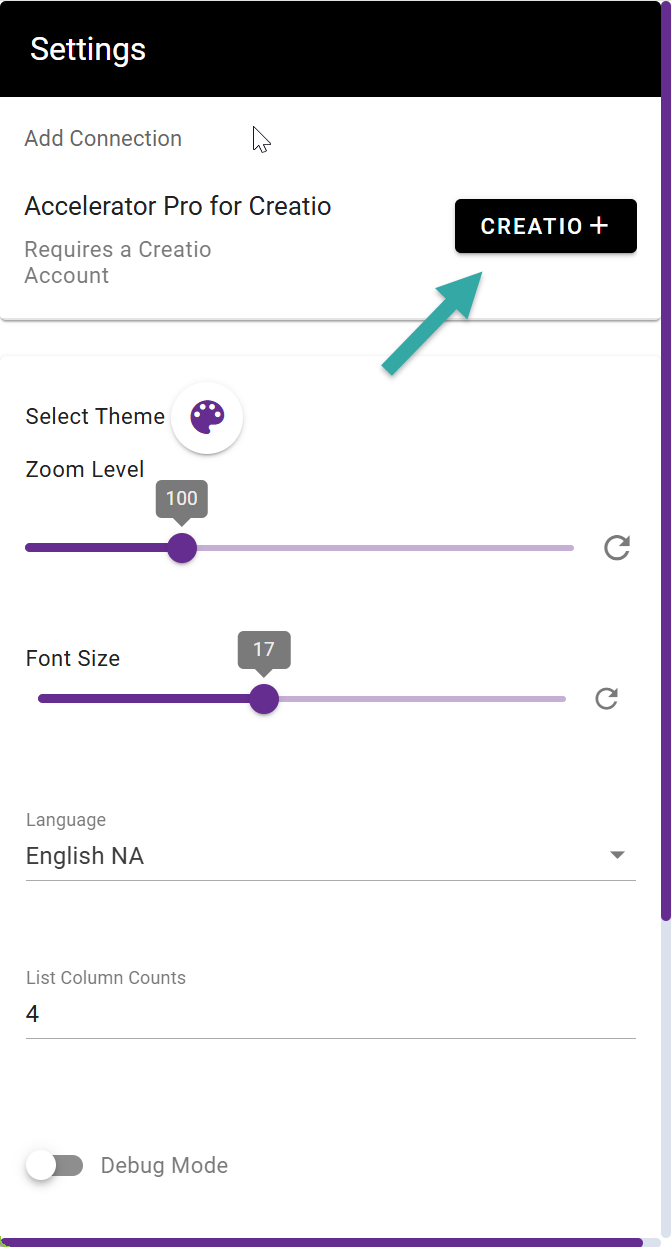Click the Debug Mode label

pos(164,1166)
